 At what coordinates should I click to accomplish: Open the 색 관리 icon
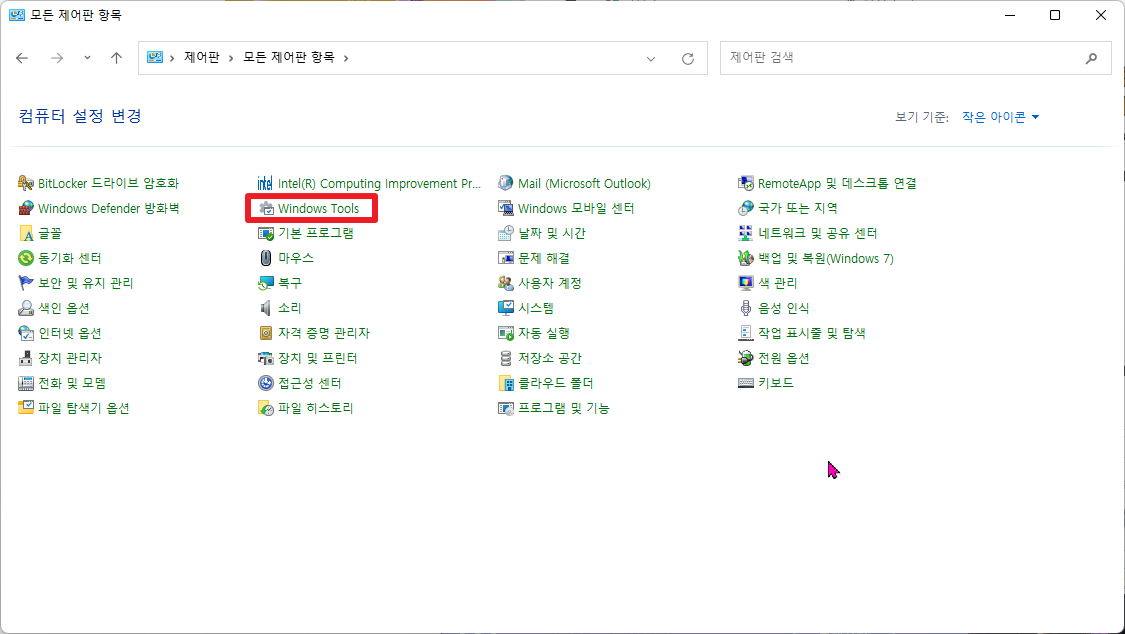coord(746,283)
